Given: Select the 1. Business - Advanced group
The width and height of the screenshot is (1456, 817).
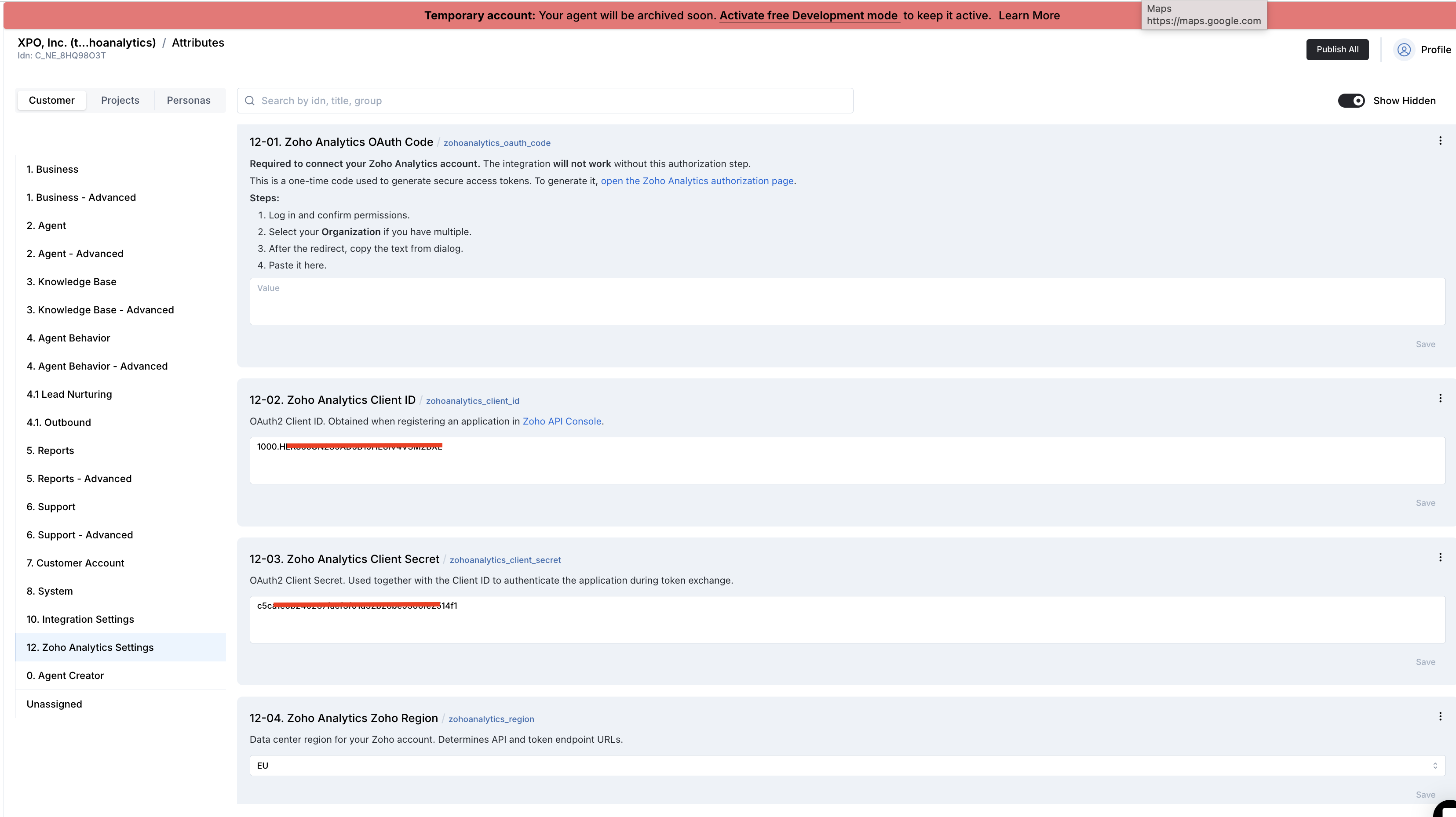Looking at the screenshot, I should (x=120, y=197).
